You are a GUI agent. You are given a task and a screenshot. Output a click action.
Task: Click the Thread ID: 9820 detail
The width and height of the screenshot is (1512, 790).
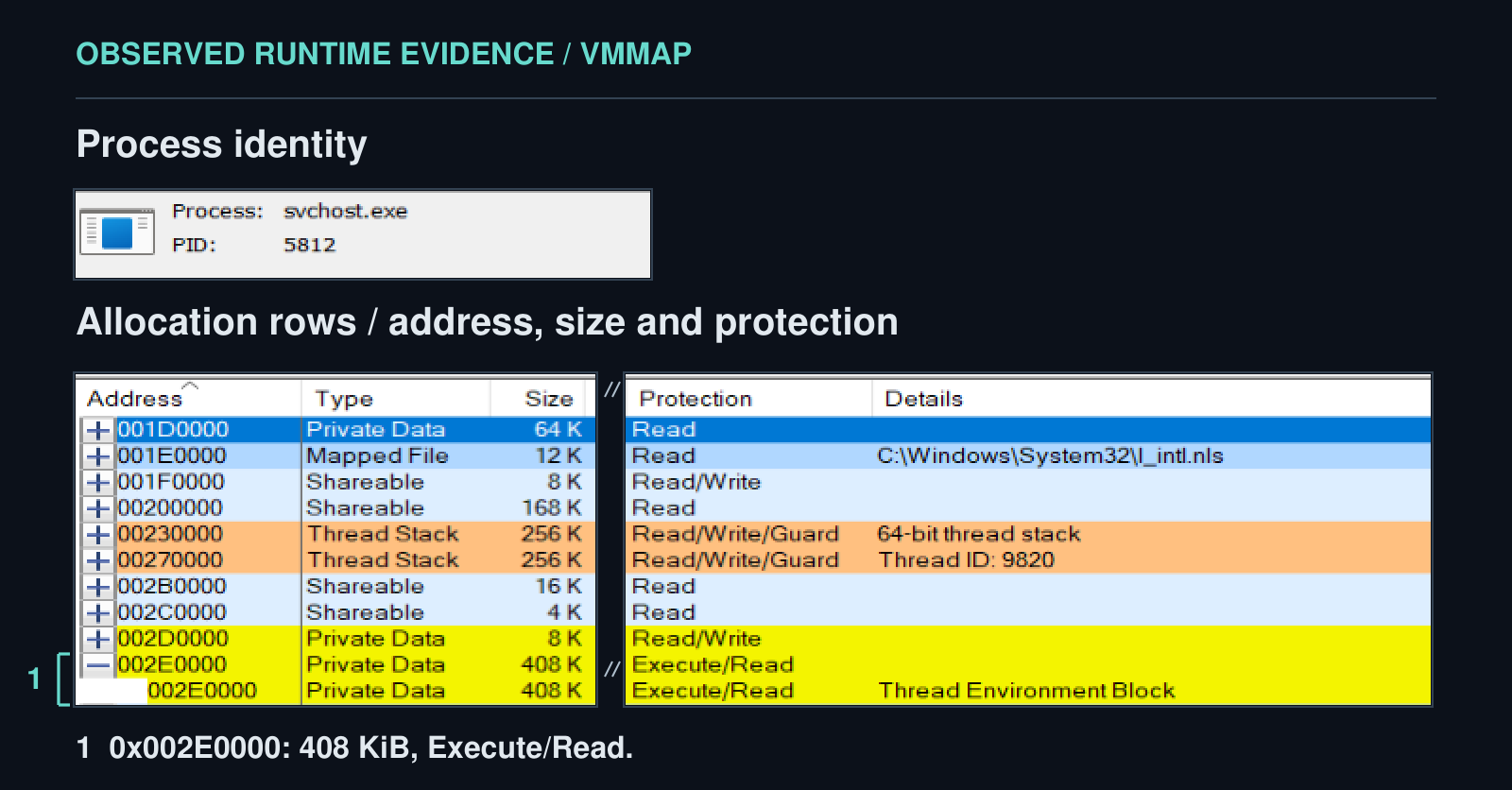966,560
